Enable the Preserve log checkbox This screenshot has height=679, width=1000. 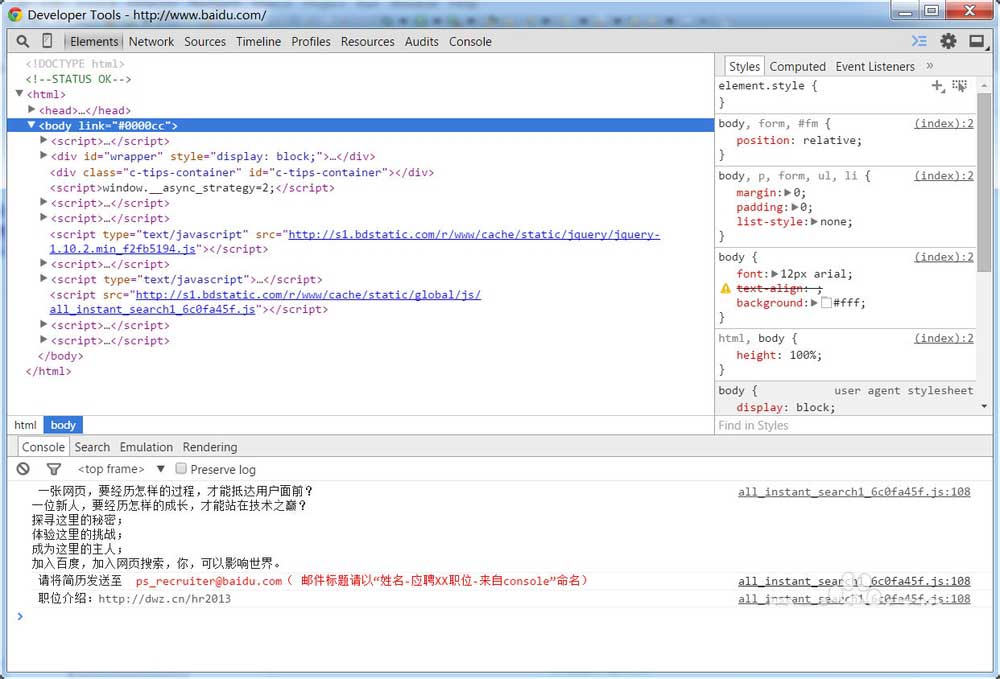(181, 469)
